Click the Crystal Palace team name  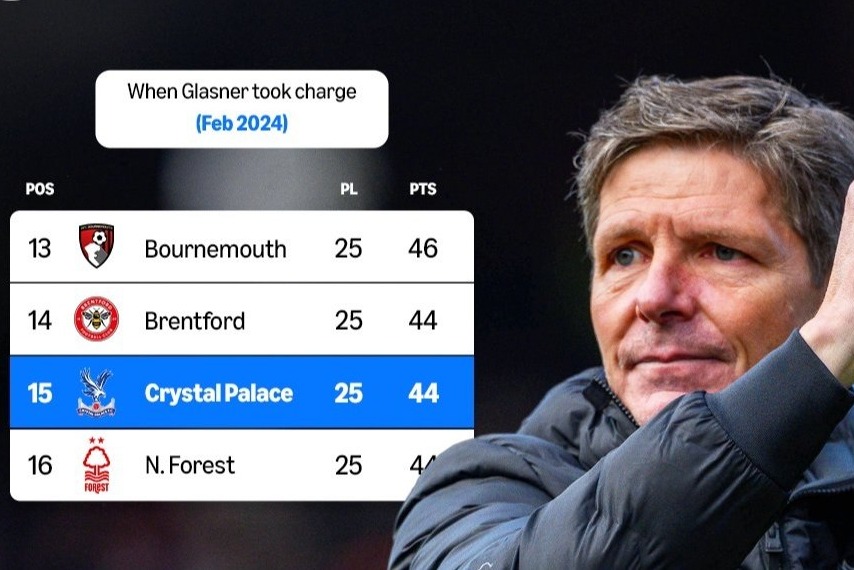click(x=218, y=393)
